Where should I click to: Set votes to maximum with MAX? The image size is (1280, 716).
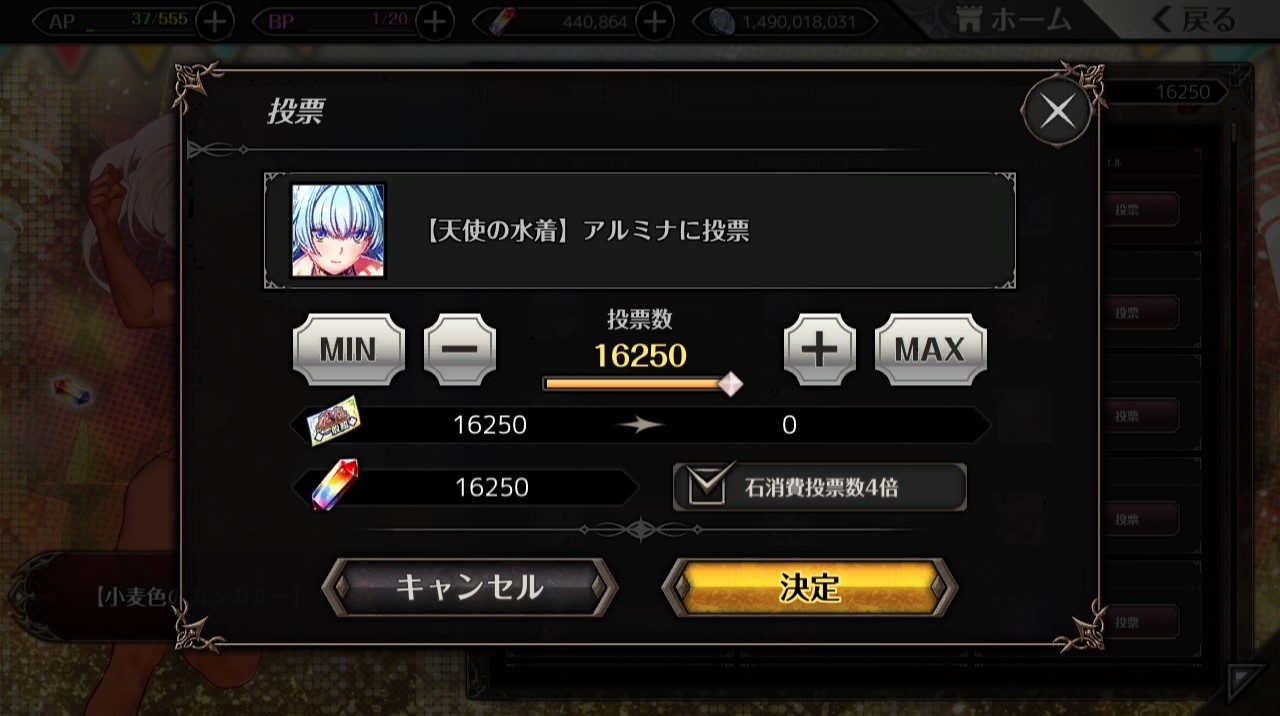pyautogui.click(x=930, y=349)
